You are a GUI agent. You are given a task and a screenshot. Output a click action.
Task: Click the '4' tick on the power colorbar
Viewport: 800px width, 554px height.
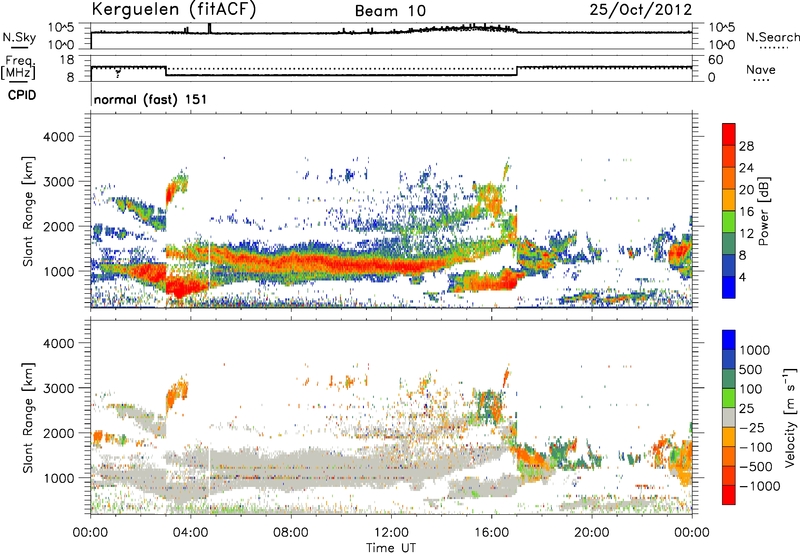click(x=742, y=277)
